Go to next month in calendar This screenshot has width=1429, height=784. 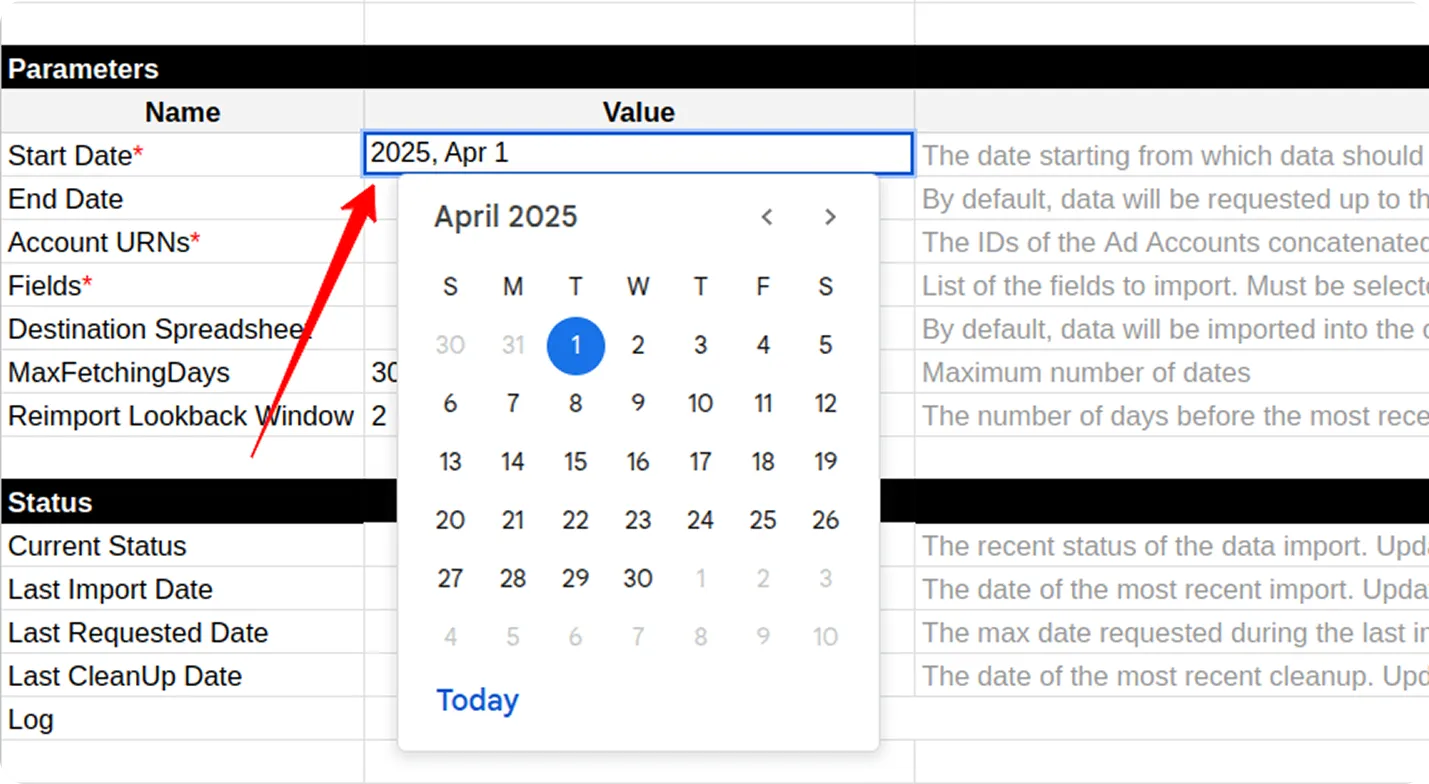point(830,217)
